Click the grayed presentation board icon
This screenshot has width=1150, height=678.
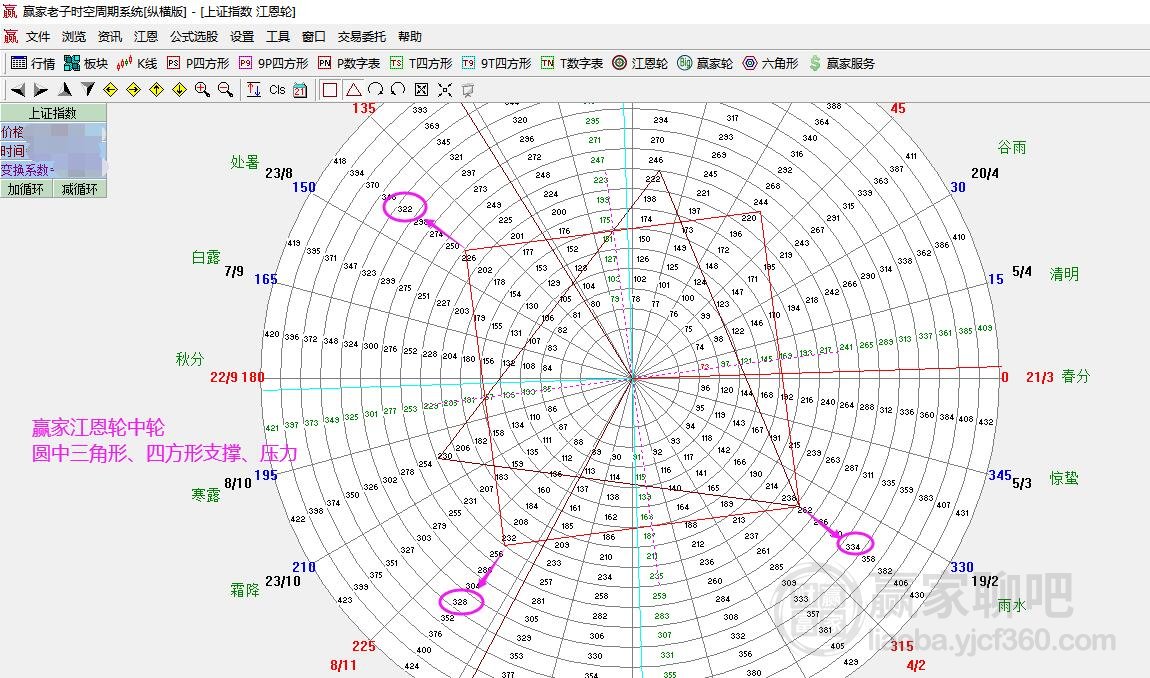click(467, 90)
